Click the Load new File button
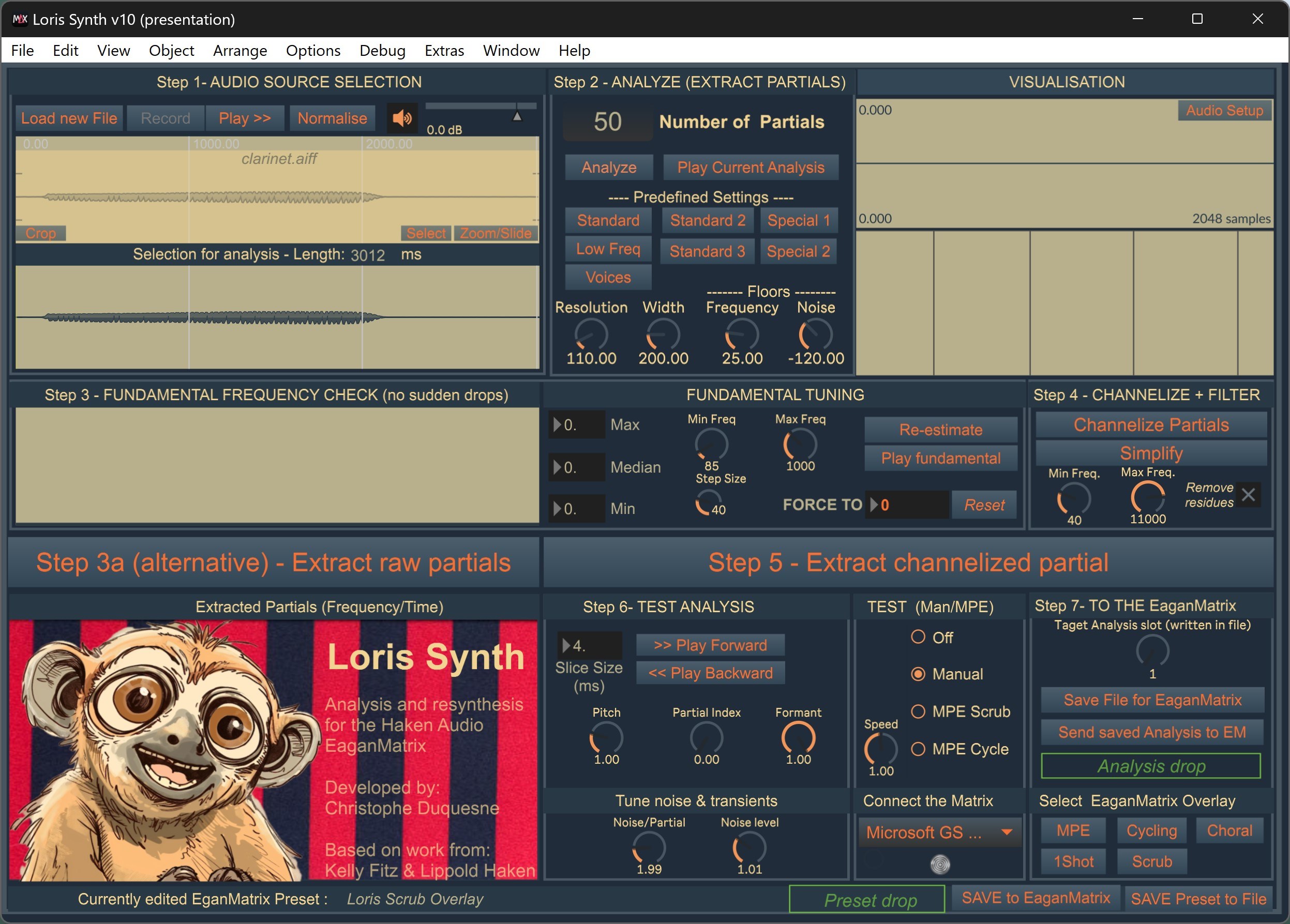 point(69,118)
